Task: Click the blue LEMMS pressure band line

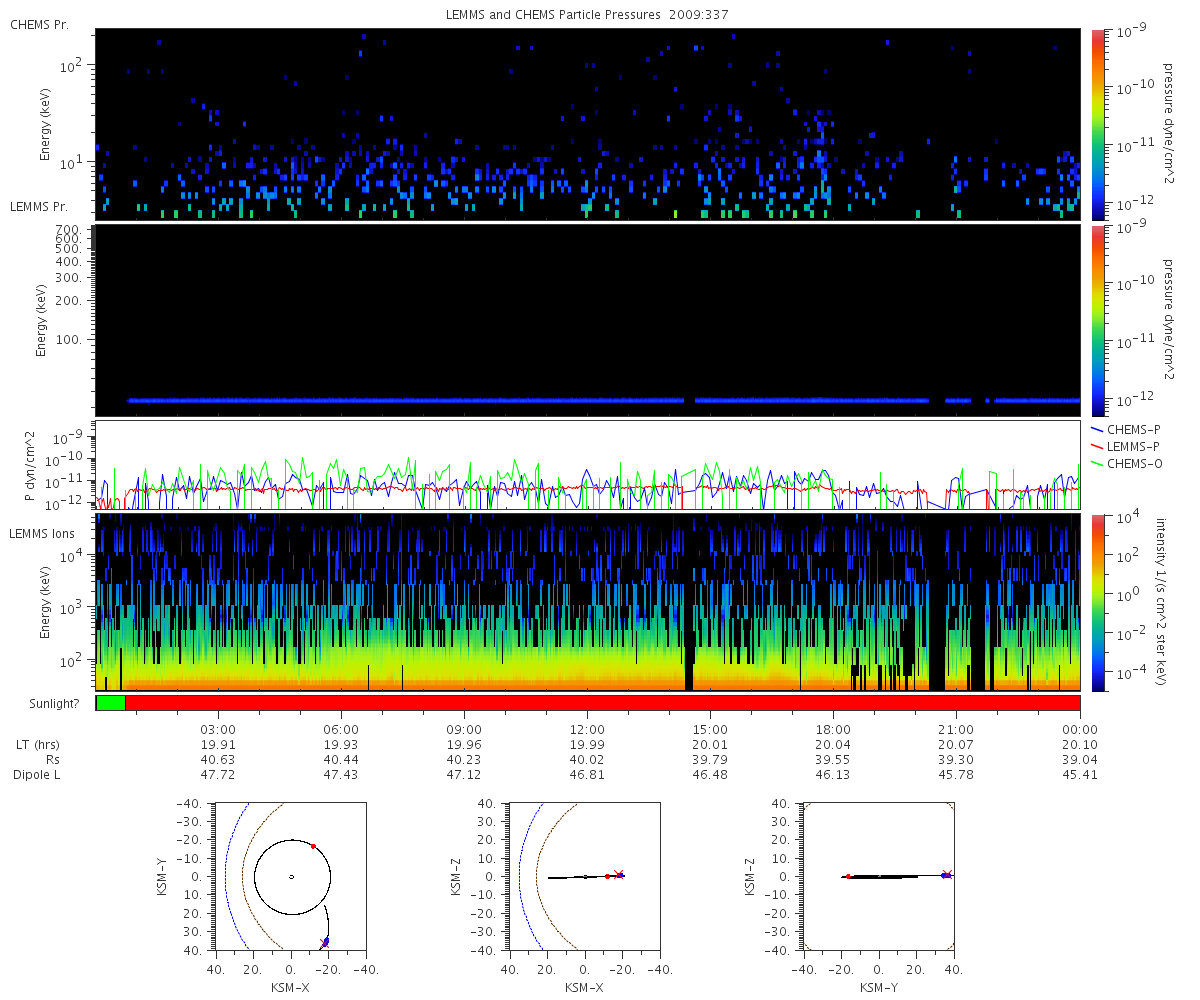Action: (604, 400)
